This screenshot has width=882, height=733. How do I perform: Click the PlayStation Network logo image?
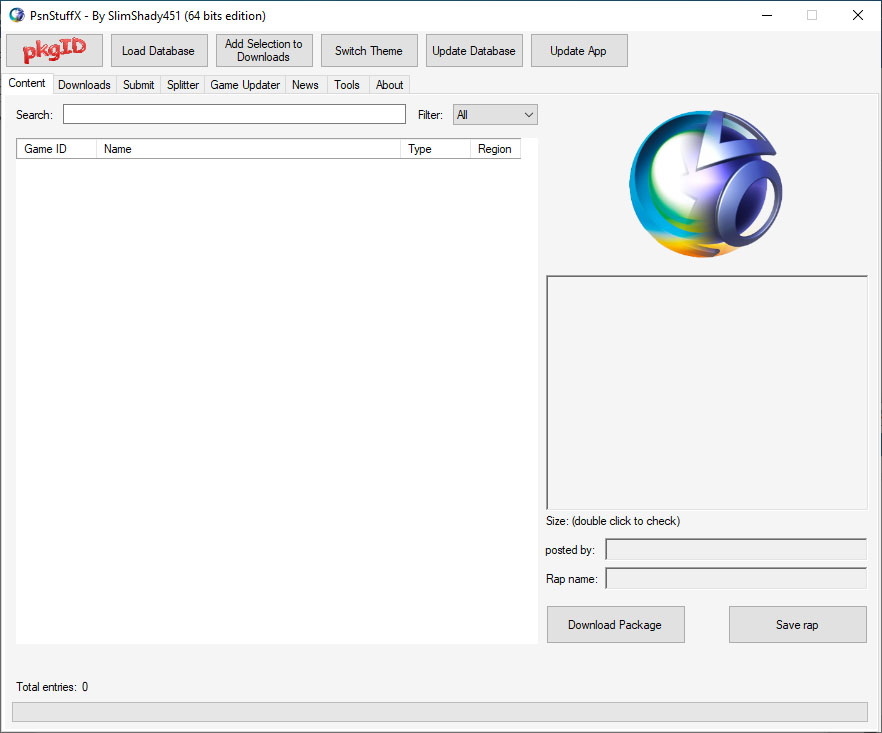[705, 183]
